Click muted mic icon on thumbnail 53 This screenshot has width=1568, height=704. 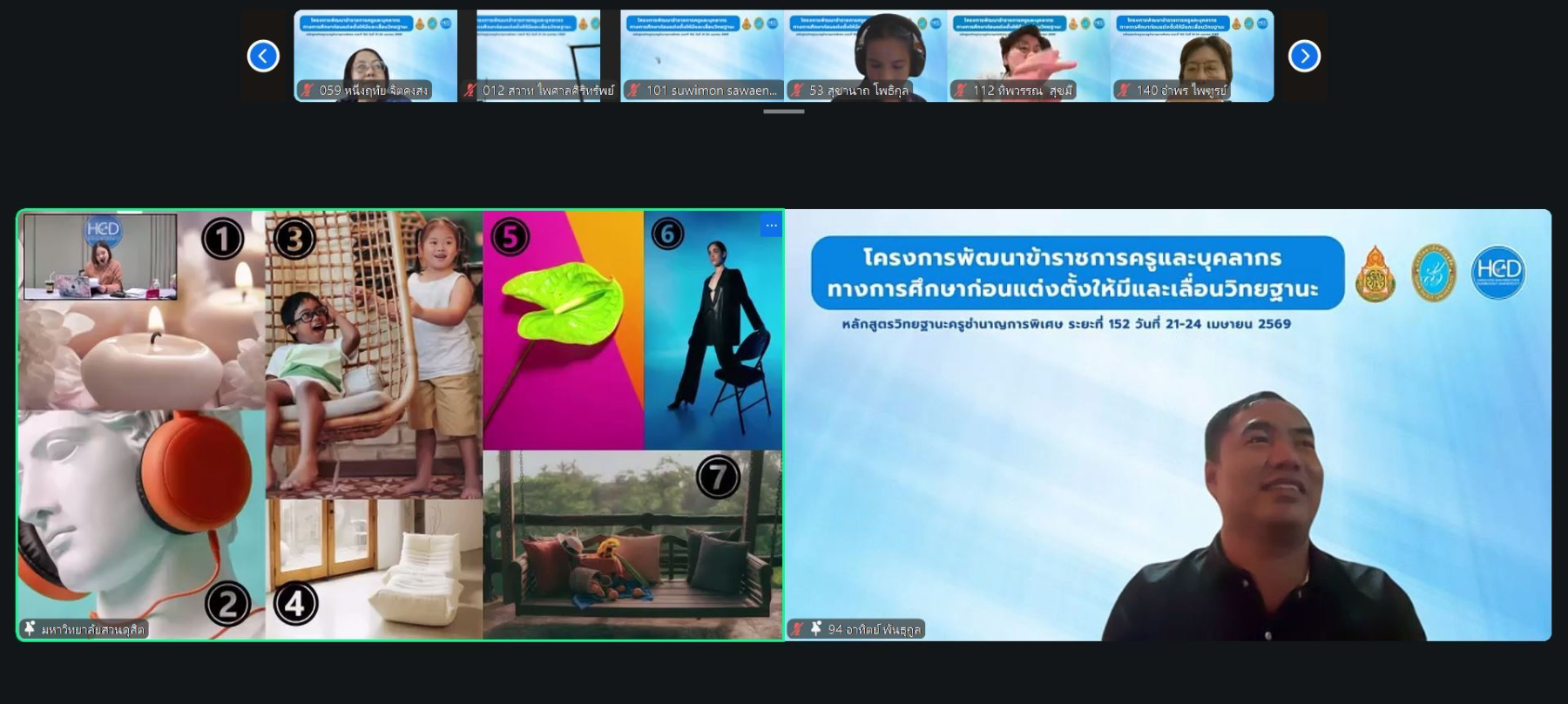pos(796,90)
